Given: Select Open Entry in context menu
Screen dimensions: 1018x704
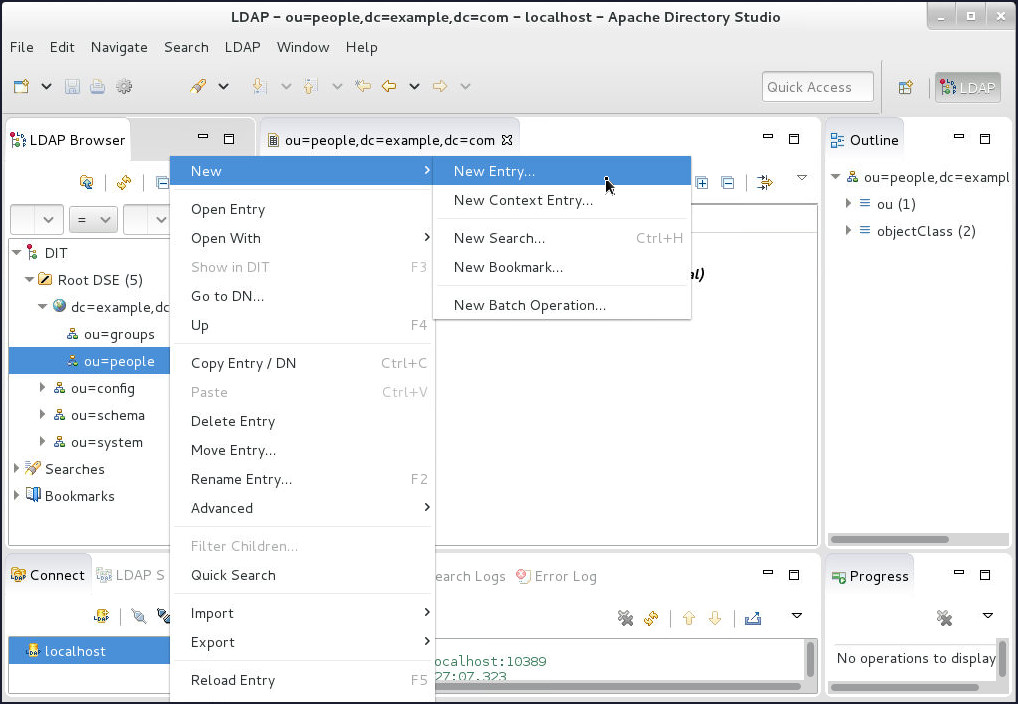Looking at the screenshot, I should [x=302, y=209].
